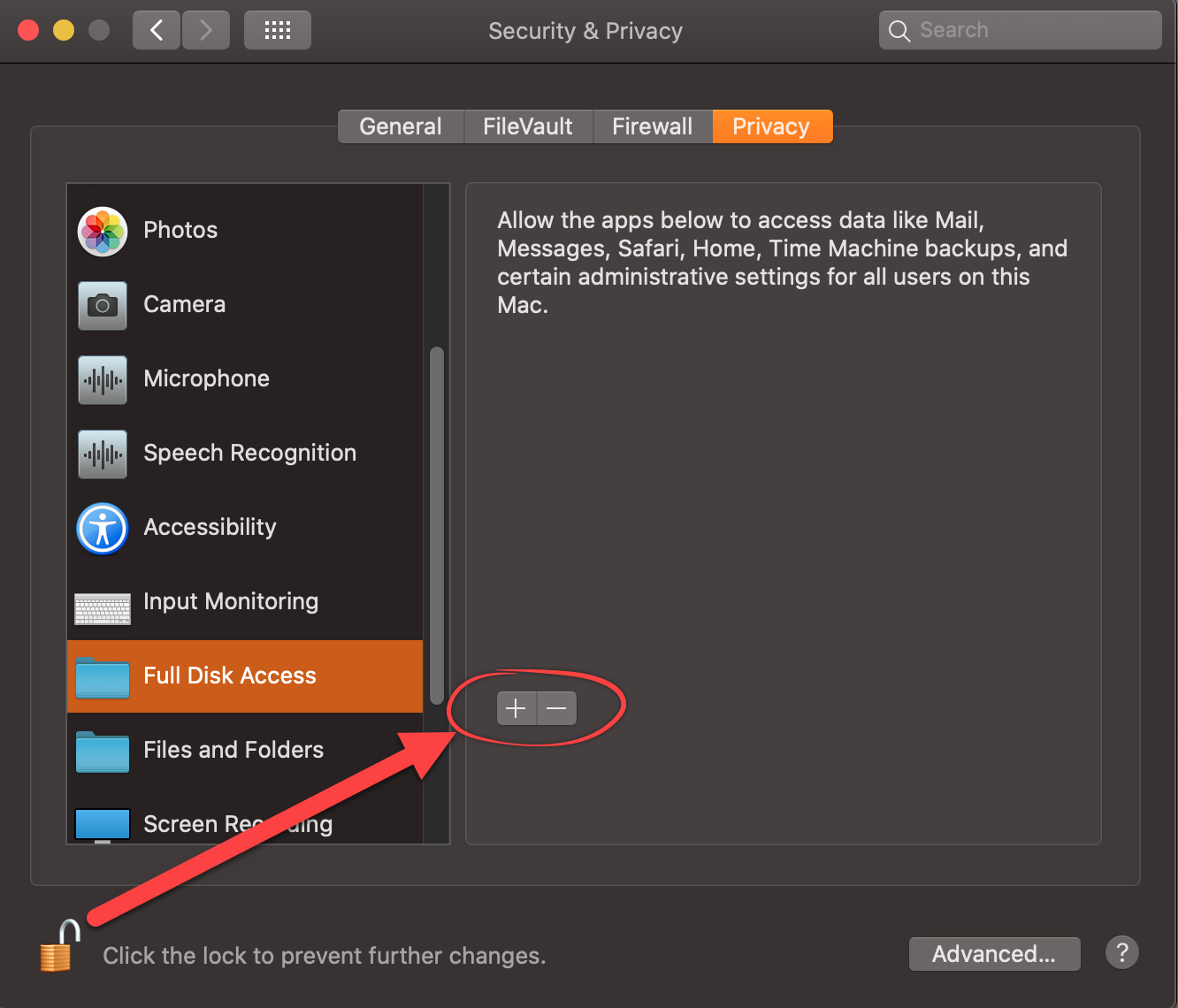Viewport: 1178px width, 1008px height.
Task: Switch to the FileVault tab
Action: tap(528, 126)
